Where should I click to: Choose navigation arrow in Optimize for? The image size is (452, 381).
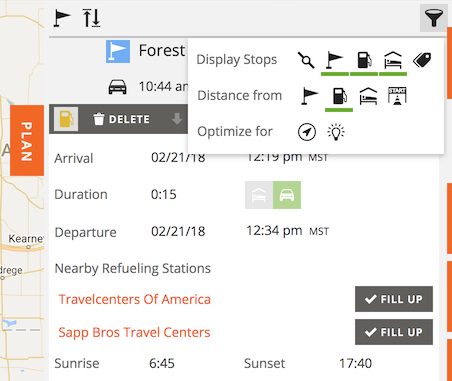(x=307, y=132)
